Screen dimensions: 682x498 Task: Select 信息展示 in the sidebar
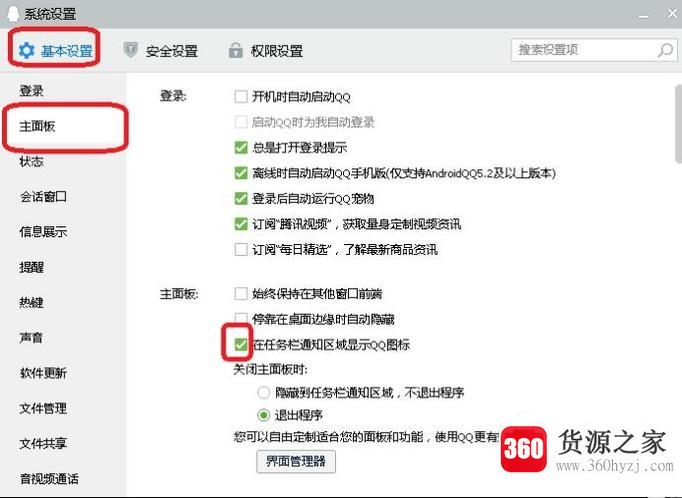click(x=43, y=232)
